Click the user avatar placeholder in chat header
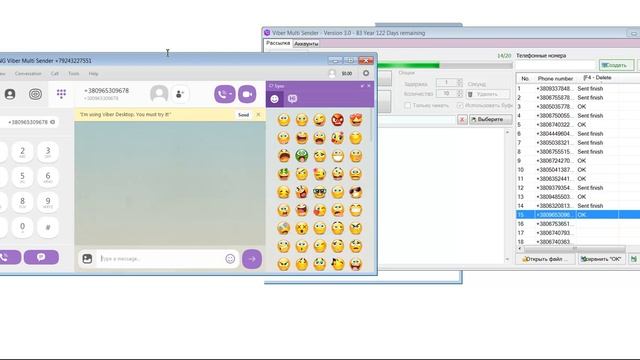The image size is (640, 360). tap(159, 94)
